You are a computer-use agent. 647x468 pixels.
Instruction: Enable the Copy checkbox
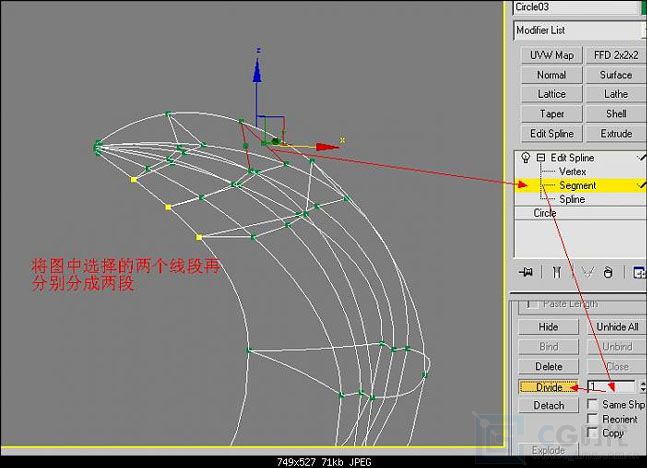(x=593, y=433)
